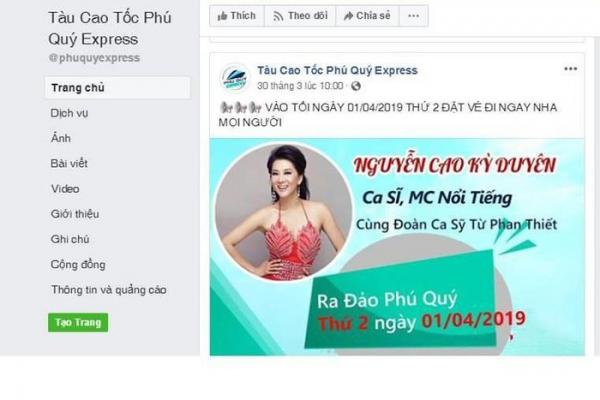Viewport: 600px width, 400px height.
Task: Open Bài viết posts section
Action: [69, 163]
